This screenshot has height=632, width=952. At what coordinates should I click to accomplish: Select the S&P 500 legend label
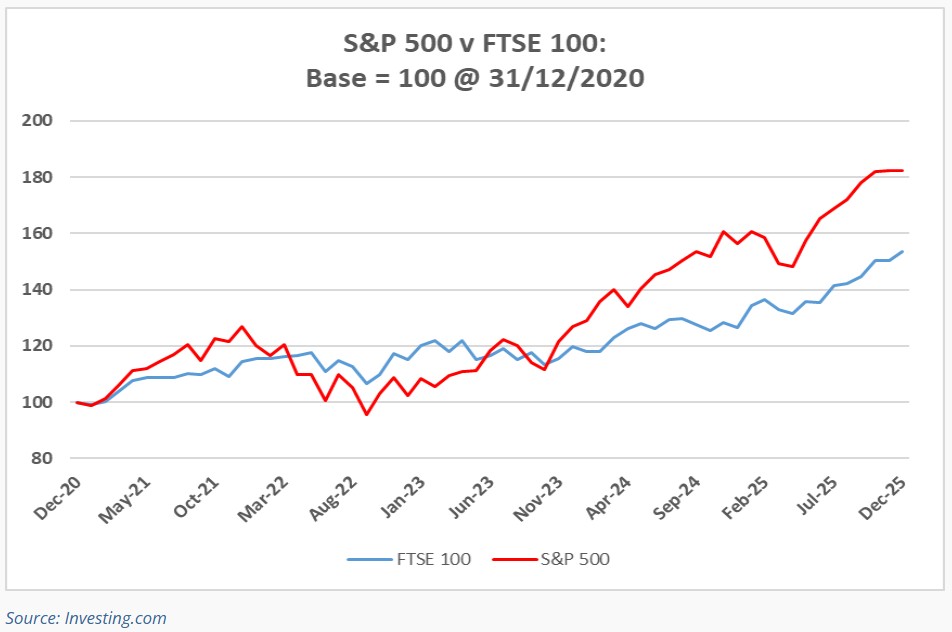pyautogui.click(x=575, y=560)
